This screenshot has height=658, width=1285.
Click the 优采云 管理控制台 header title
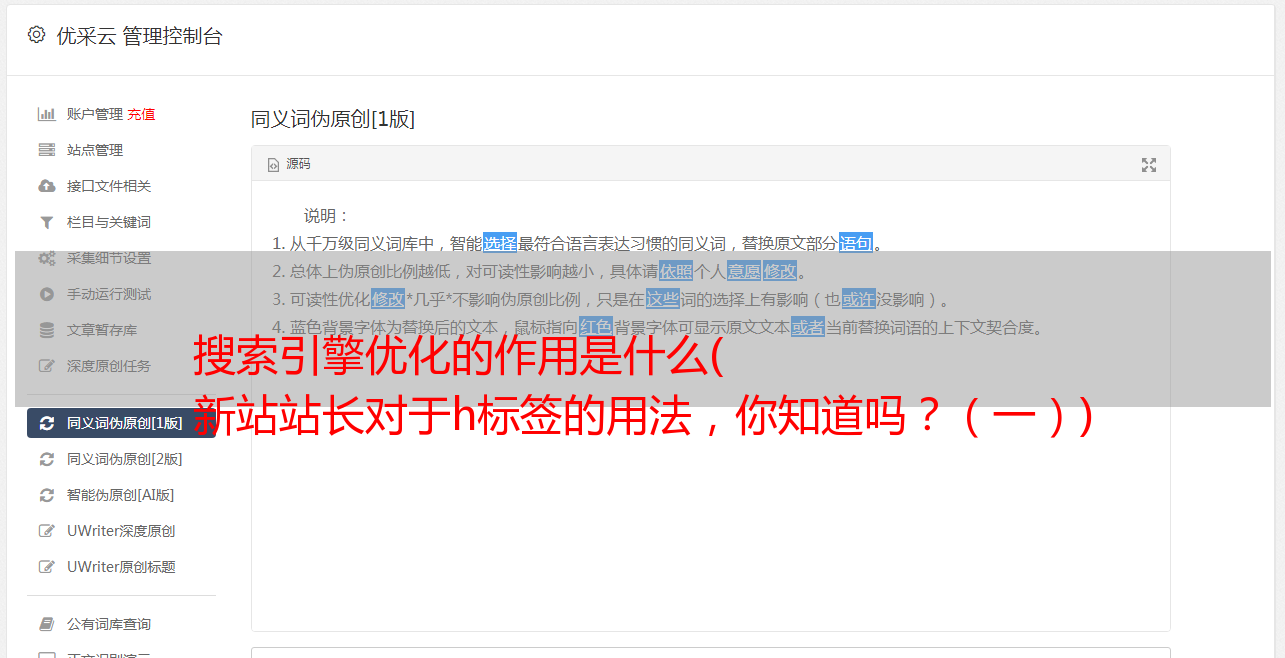click(x=139, y=36)
